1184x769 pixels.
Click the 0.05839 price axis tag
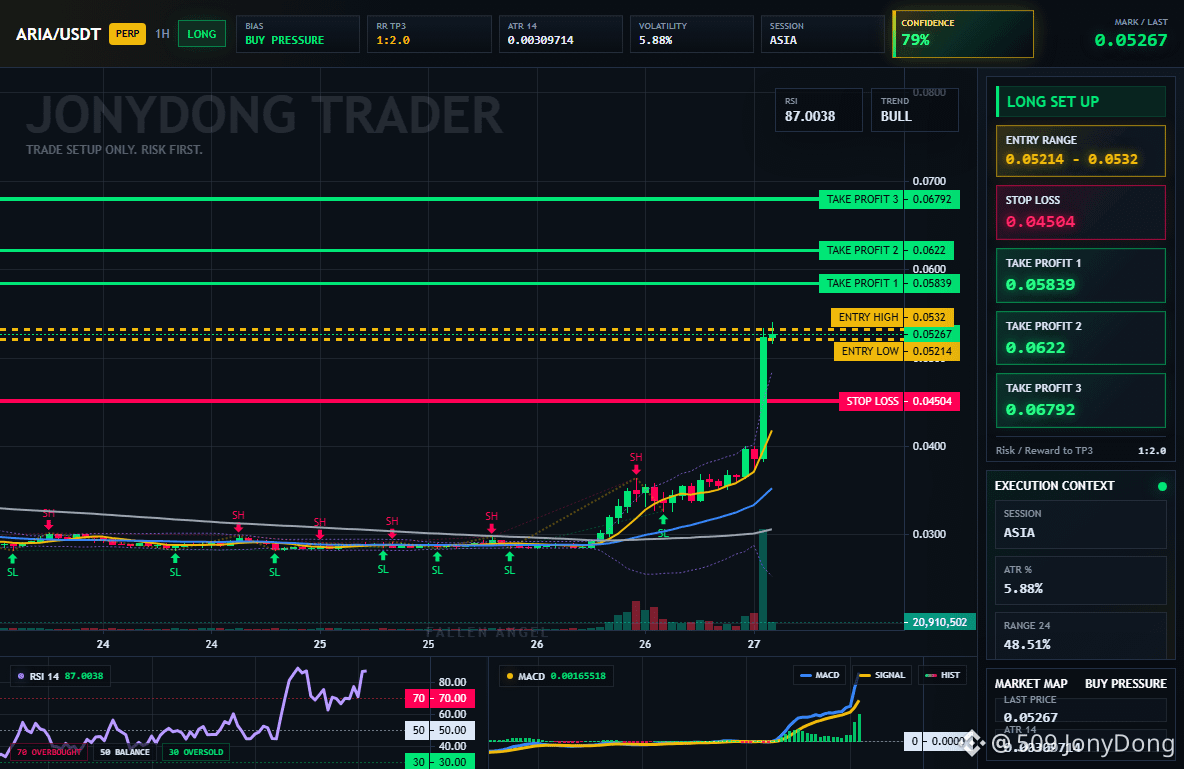(932, 283)
